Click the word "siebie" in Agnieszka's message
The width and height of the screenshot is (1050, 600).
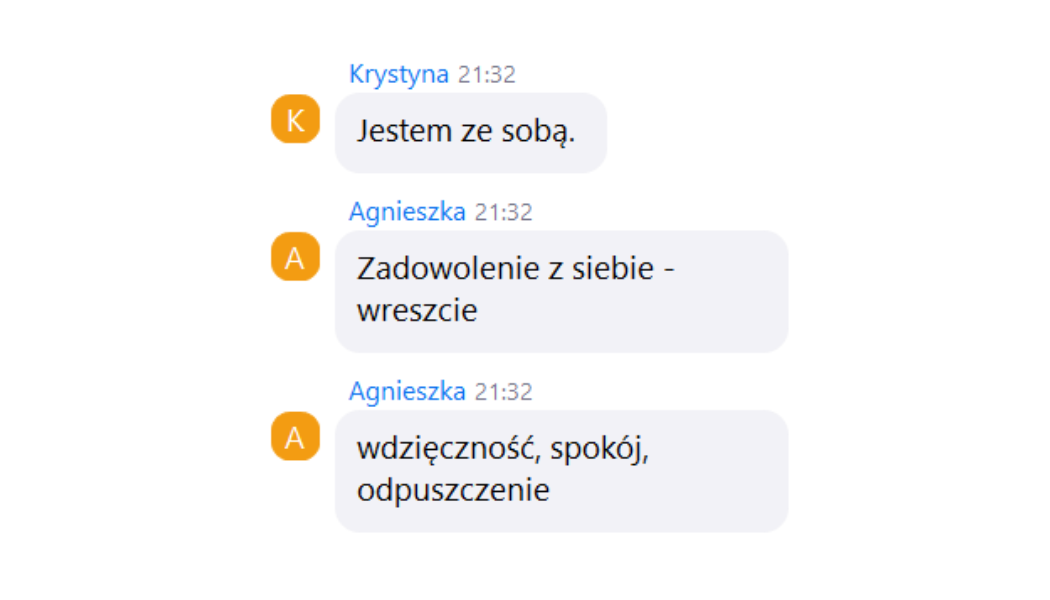pos(612,269)
